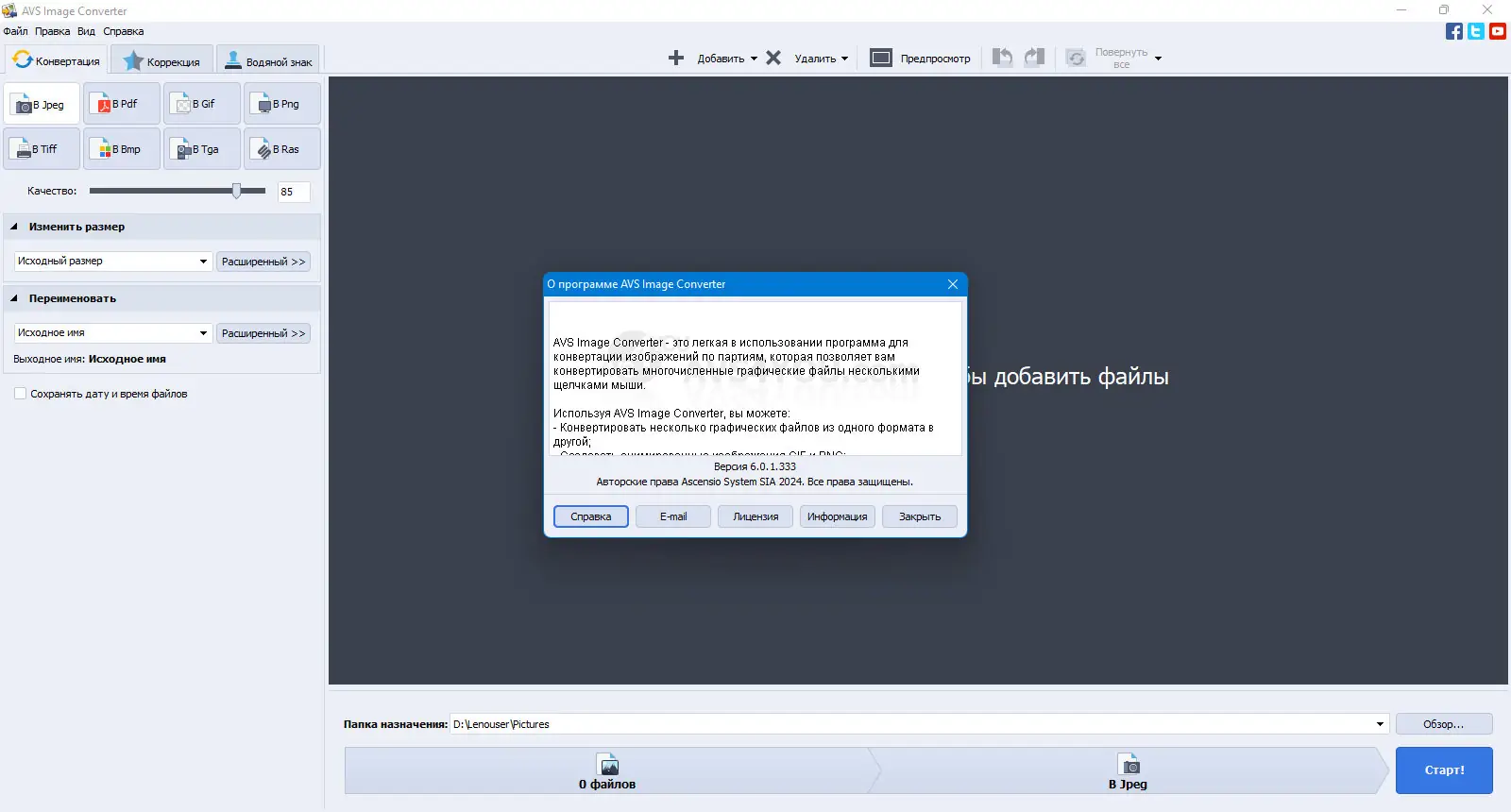The height and width of the screenshot is (812, 1511).
Task: Click the X icon to delete files
Action: pos(773,58)
